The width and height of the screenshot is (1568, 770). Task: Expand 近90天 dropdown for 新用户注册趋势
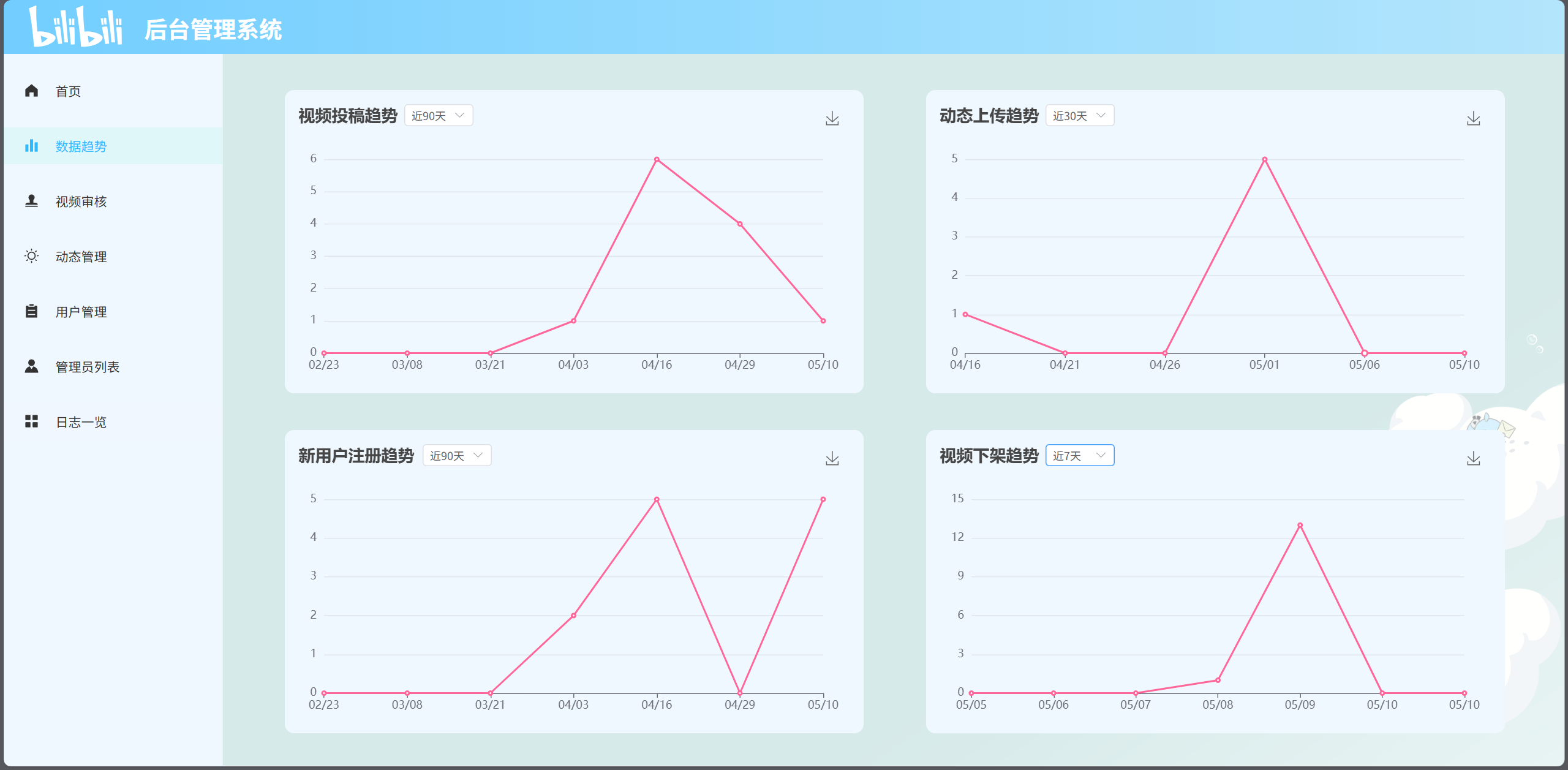pos(457,456)
